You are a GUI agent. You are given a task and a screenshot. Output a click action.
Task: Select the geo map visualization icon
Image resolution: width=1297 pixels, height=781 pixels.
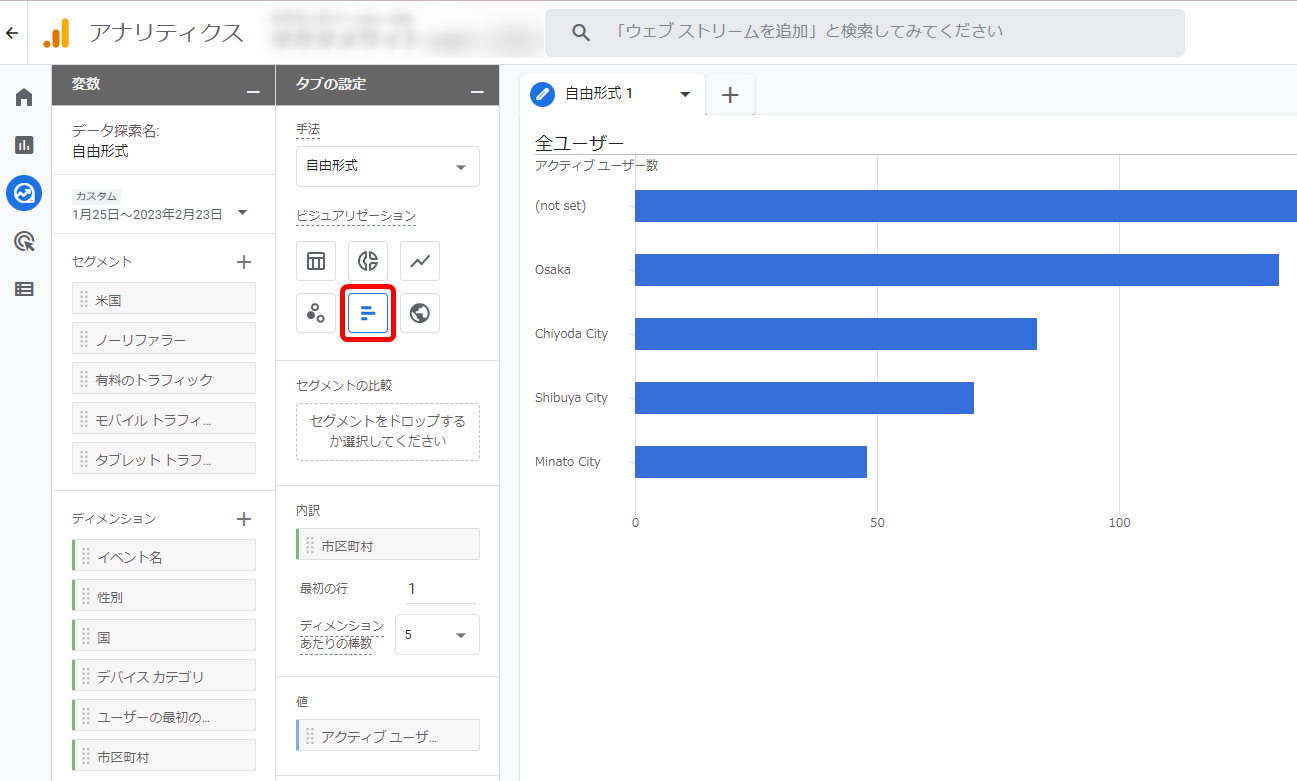420,313
